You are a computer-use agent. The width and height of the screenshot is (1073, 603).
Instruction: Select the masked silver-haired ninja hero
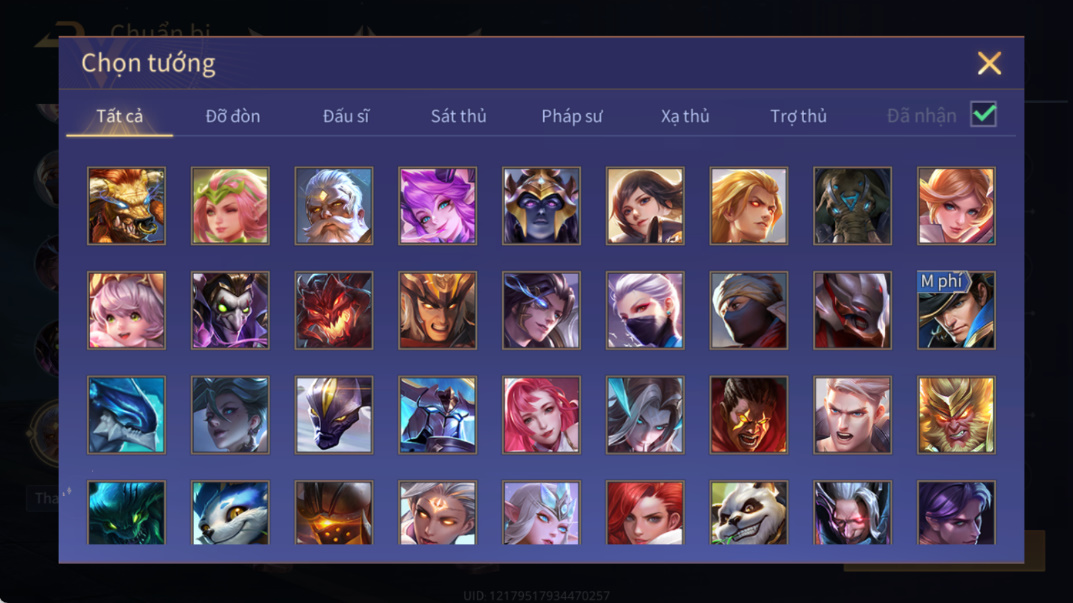tap(645, 310)
